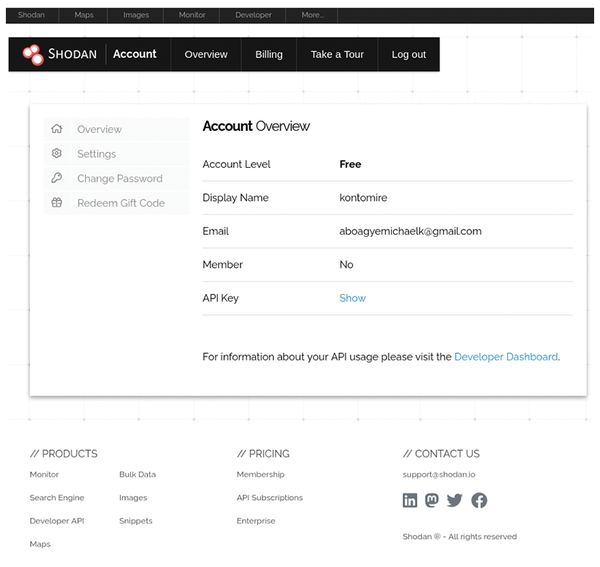Screen dimensions: 600x567
Task: Open the Developer top bar item
Action: [253, 15]
